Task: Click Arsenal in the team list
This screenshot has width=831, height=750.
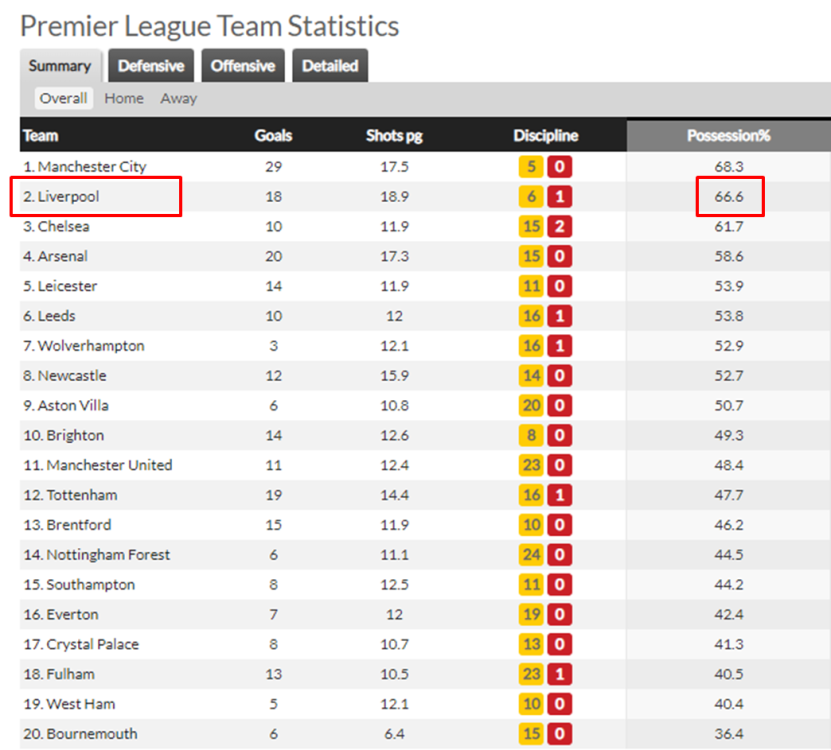Action: (63, 256)
